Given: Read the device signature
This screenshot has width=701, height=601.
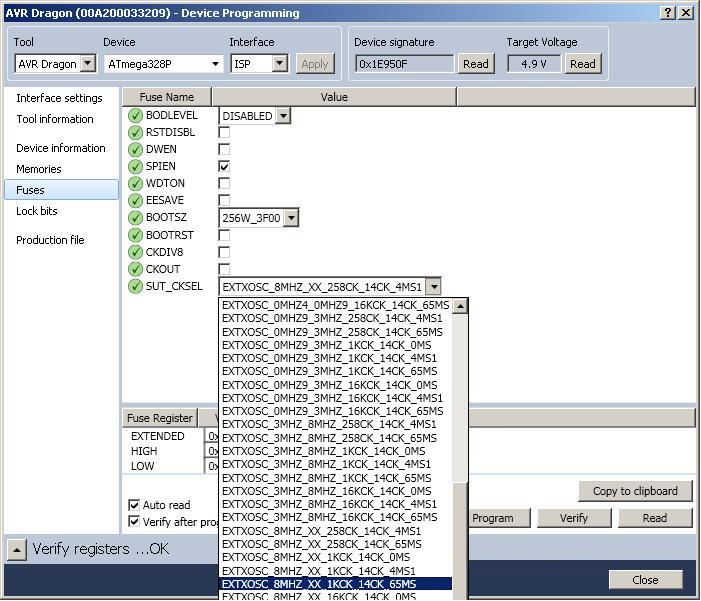Looking at the screenshot, I should 476,64.
